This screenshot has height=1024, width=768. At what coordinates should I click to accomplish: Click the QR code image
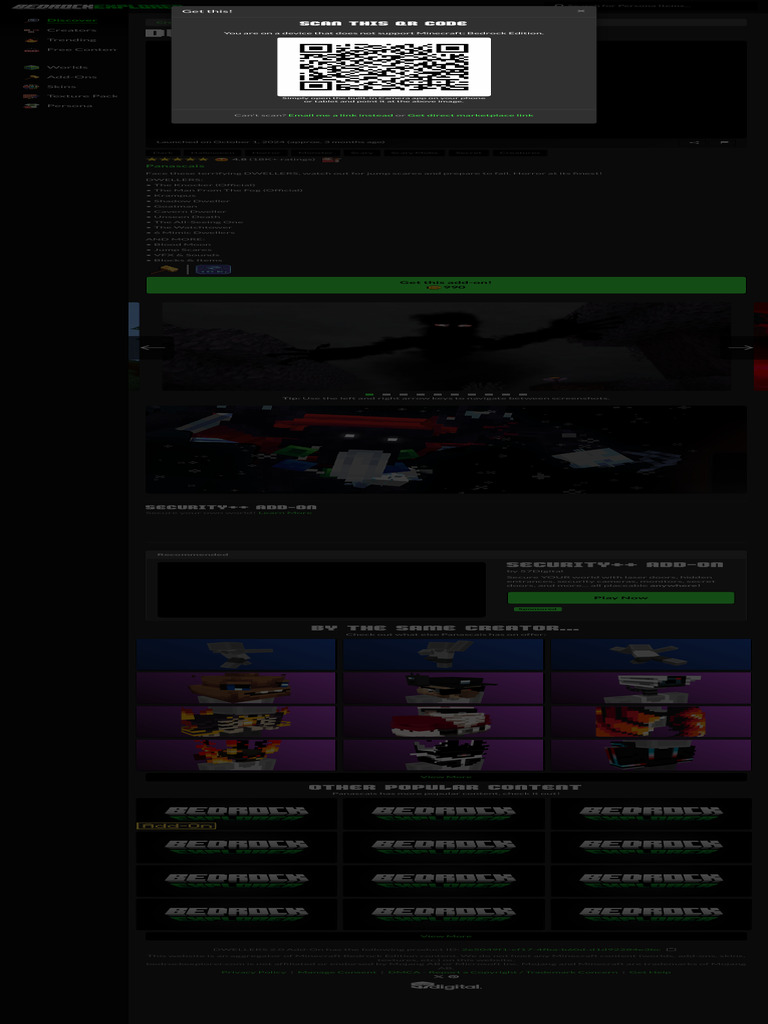pyautogui.click(x=383, y=67)
